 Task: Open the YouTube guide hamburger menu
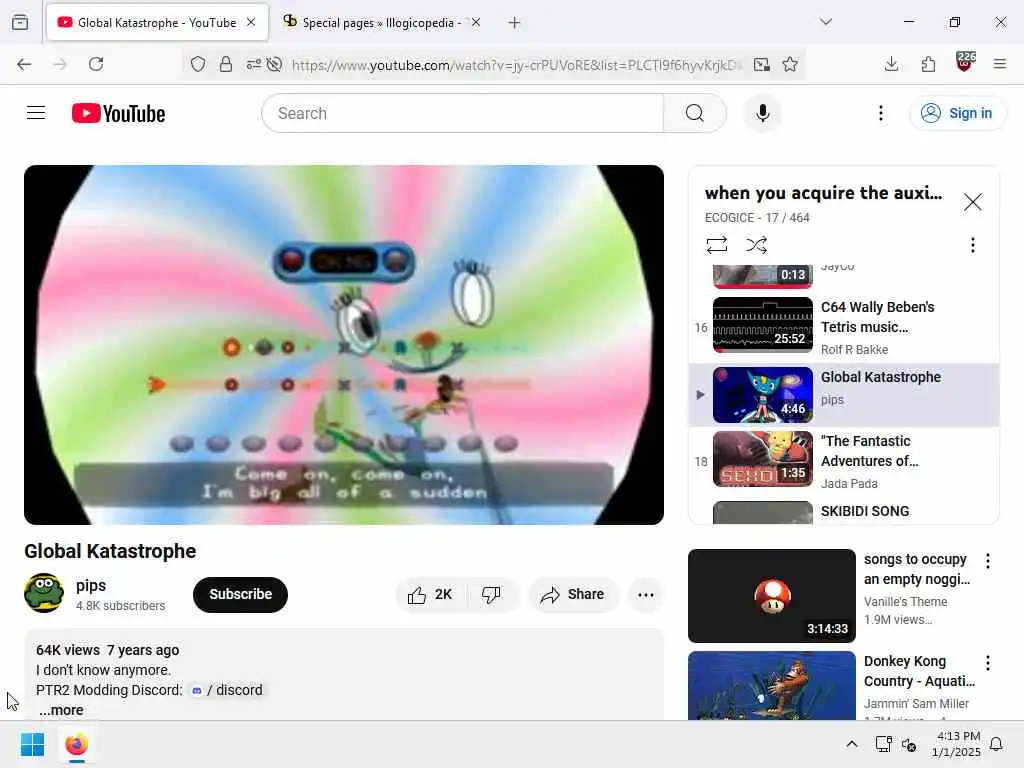coord(36,113)
